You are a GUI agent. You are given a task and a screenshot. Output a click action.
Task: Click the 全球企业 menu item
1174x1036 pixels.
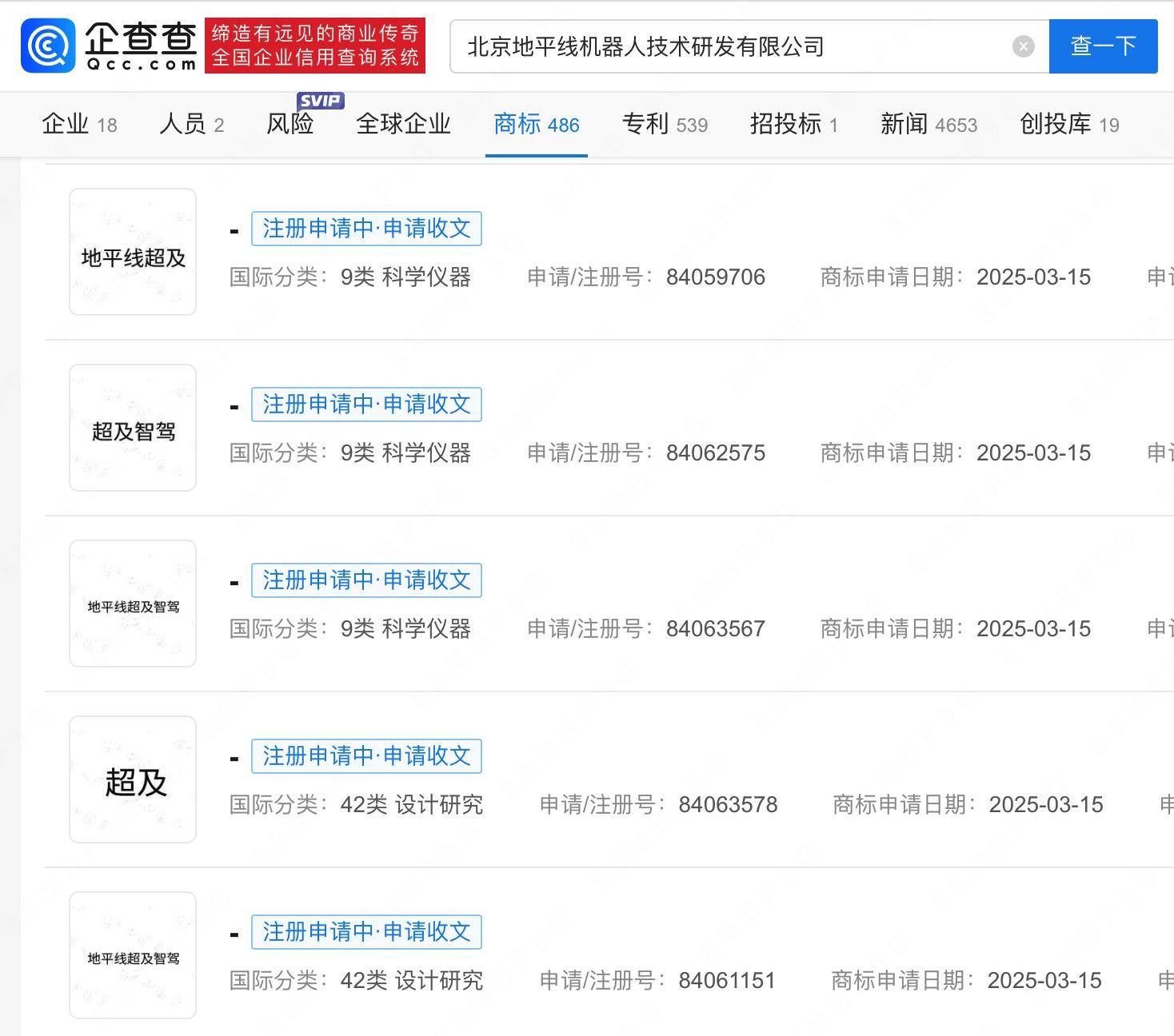(402, 125)
